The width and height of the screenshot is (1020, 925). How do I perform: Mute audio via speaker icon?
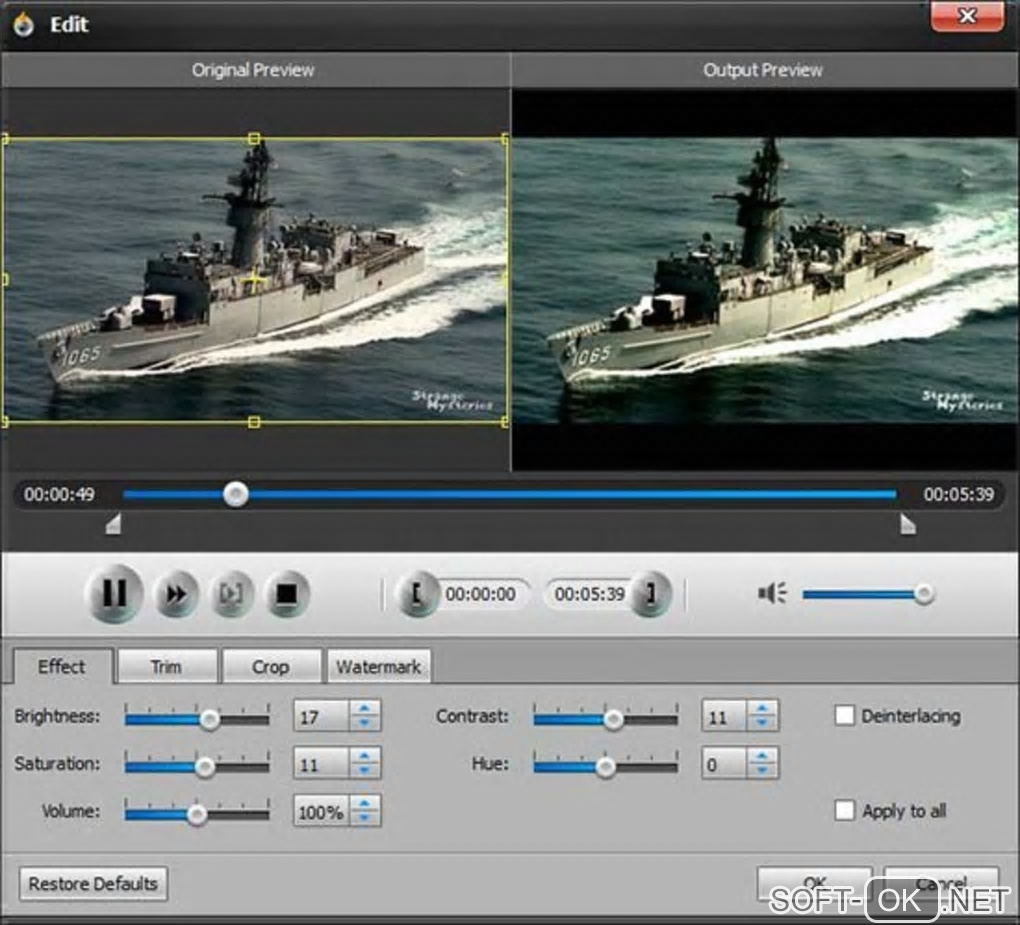click(x=772, y=593)
